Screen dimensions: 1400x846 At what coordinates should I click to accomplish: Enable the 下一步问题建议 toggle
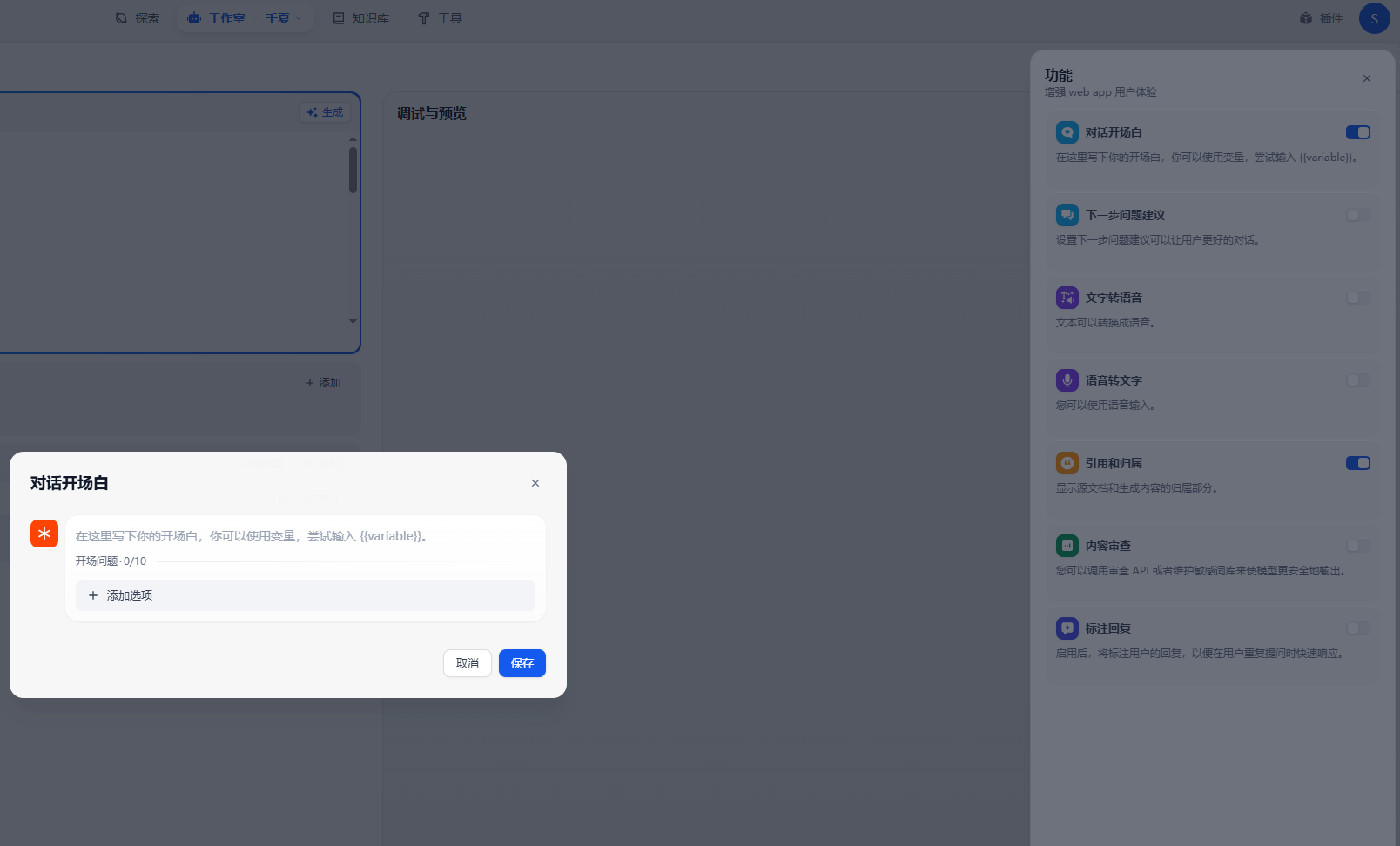pyautogui.click(x=1357, y=215)
